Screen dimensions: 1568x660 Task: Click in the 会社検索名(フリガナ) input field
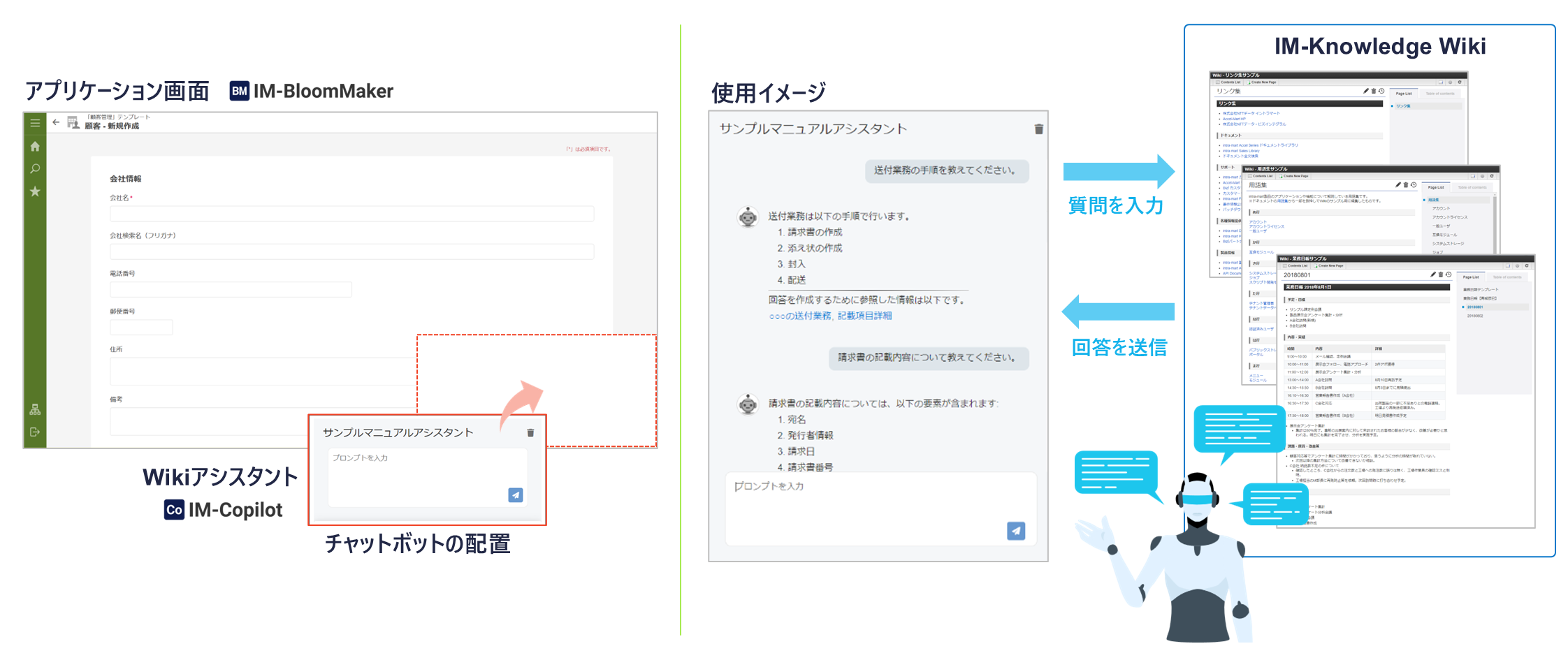[351, 251]
